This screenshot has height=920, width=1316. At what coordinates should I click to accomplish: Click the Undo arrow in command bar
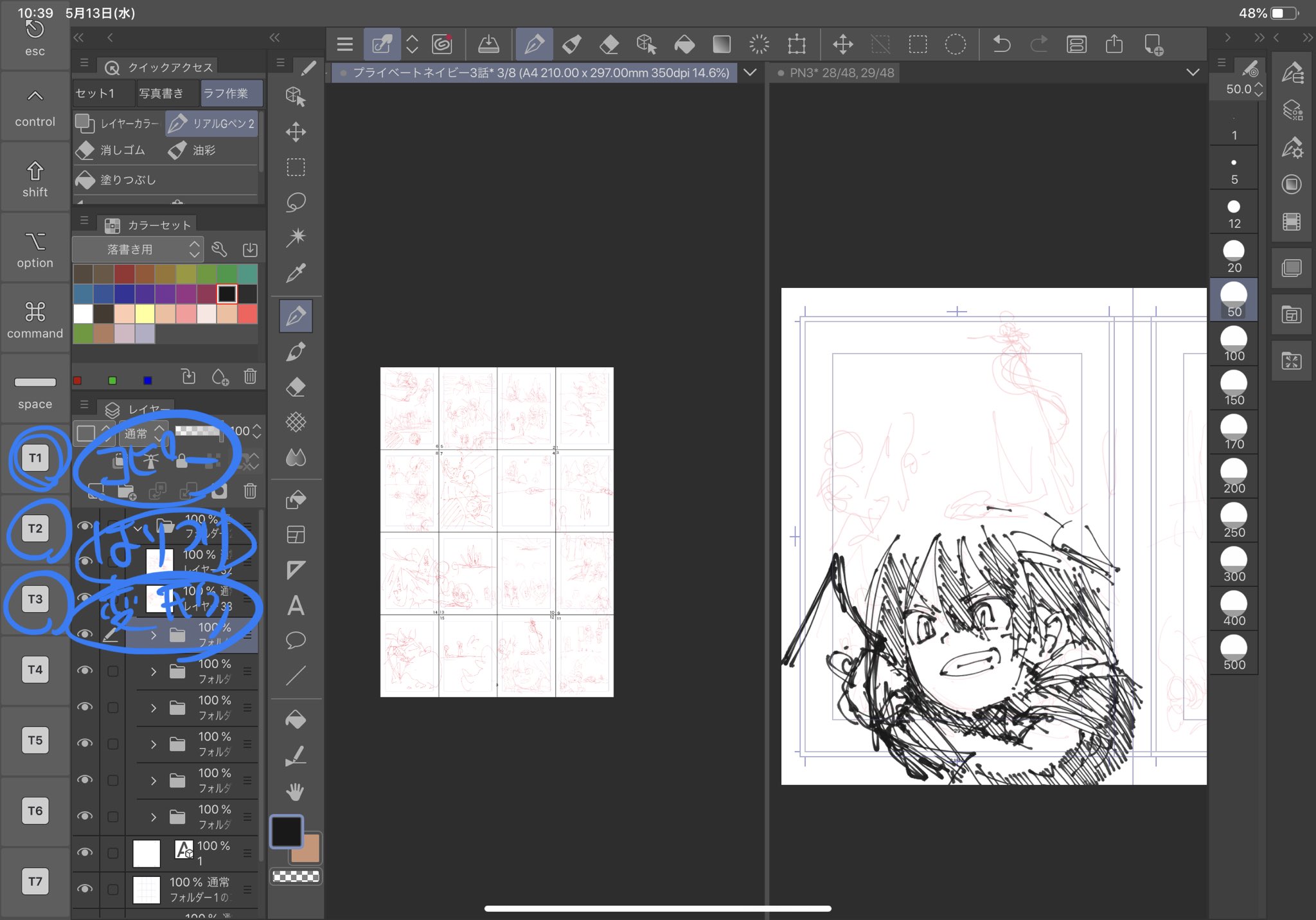(x=1001, y=44)
